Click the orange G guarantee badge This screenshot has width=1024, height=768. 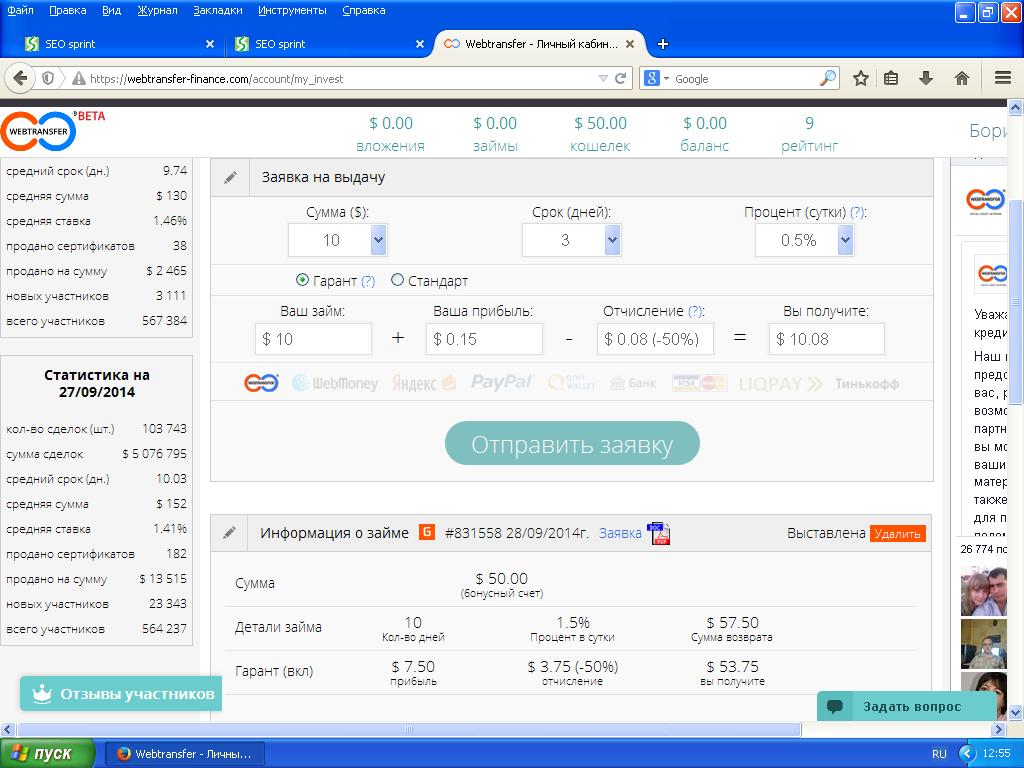[x=426, y=532]
